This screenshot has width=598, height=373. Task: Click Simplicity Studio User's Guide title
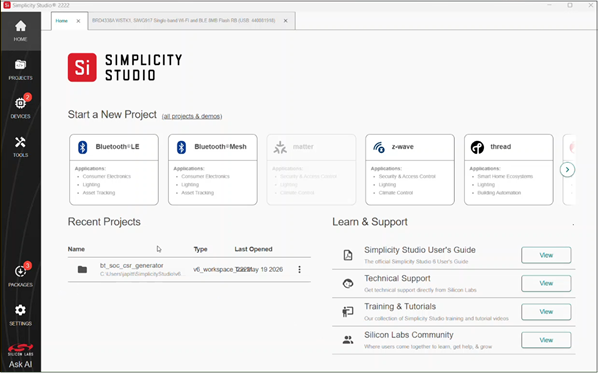pos(420,250)
